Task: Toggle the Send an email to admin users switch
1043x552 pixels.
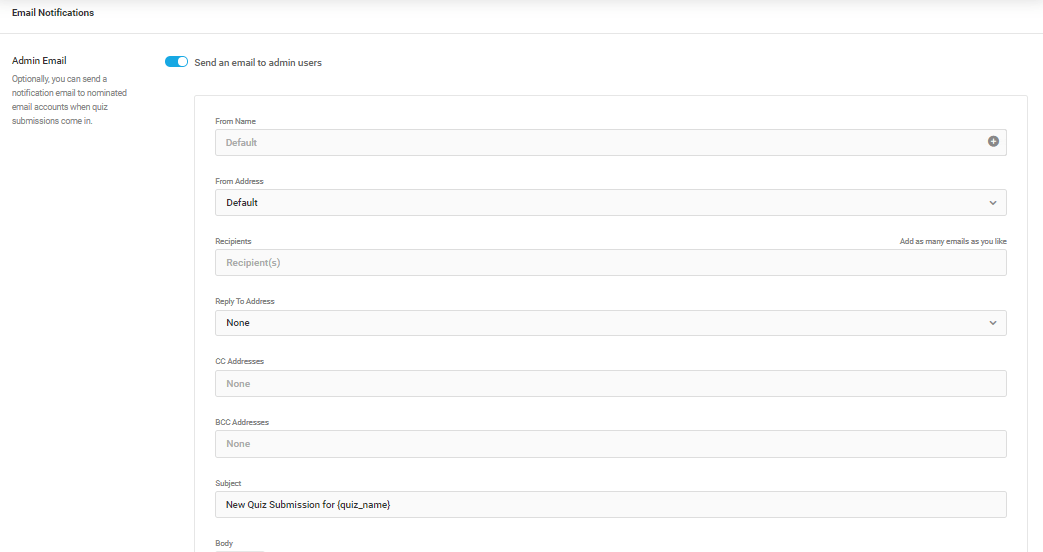Action: click(176, 62)
